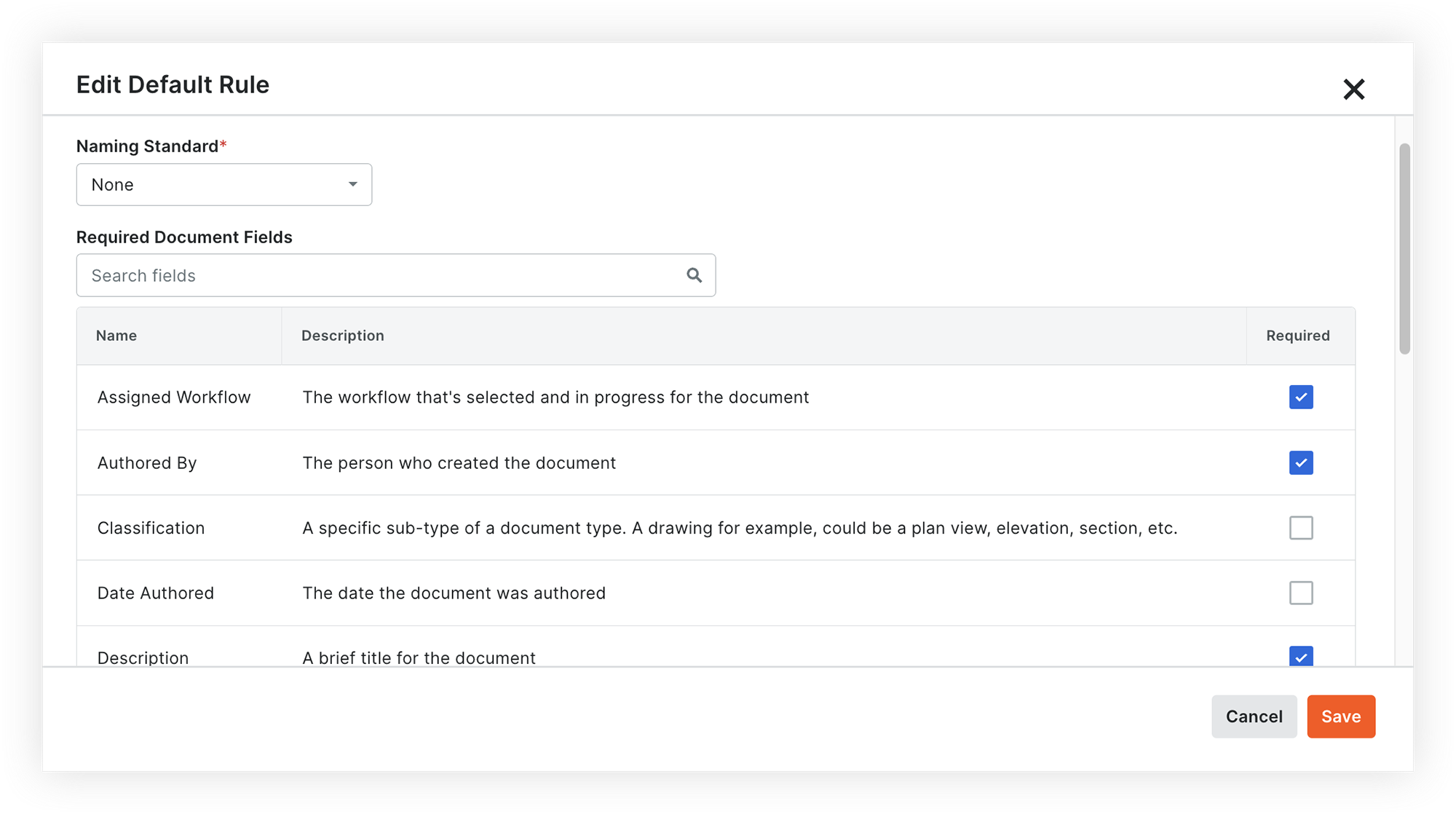Click the vertical scrollbar thumb
The width and height of the screenshot is (1456, 814).
(x=1404, y=248)
